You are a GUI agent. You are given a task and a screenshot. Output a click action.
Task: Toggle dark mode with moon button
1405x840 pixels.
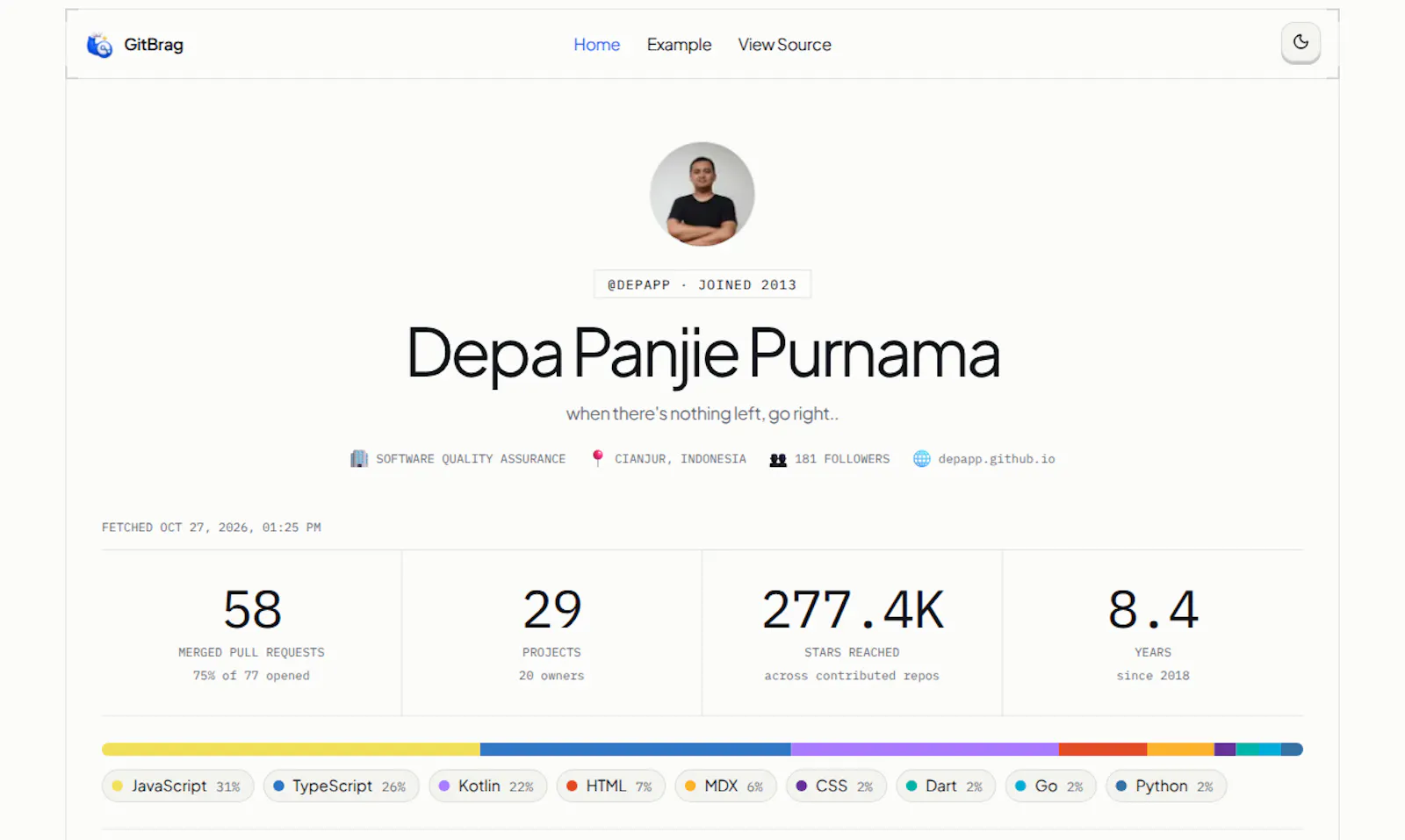click(x=1301, y=42)
